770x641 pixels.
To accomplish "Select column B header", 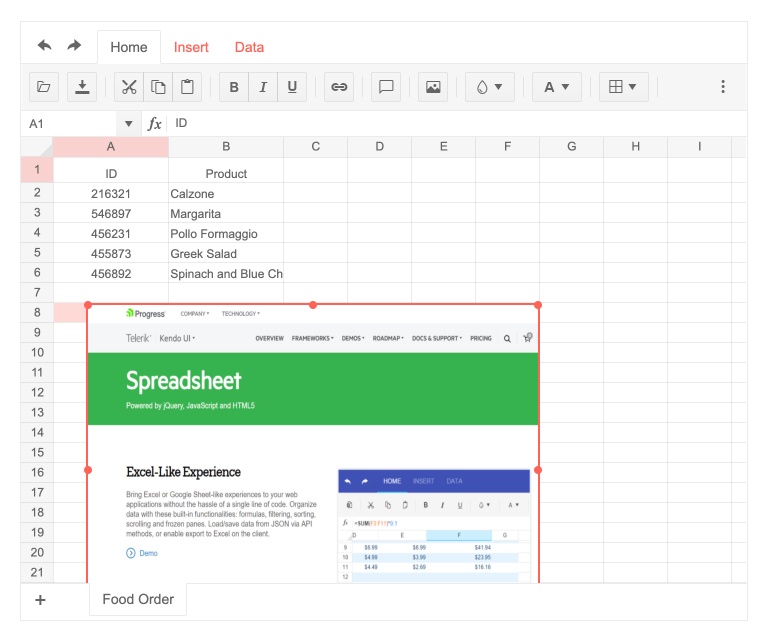I will [x=226, y=147].
